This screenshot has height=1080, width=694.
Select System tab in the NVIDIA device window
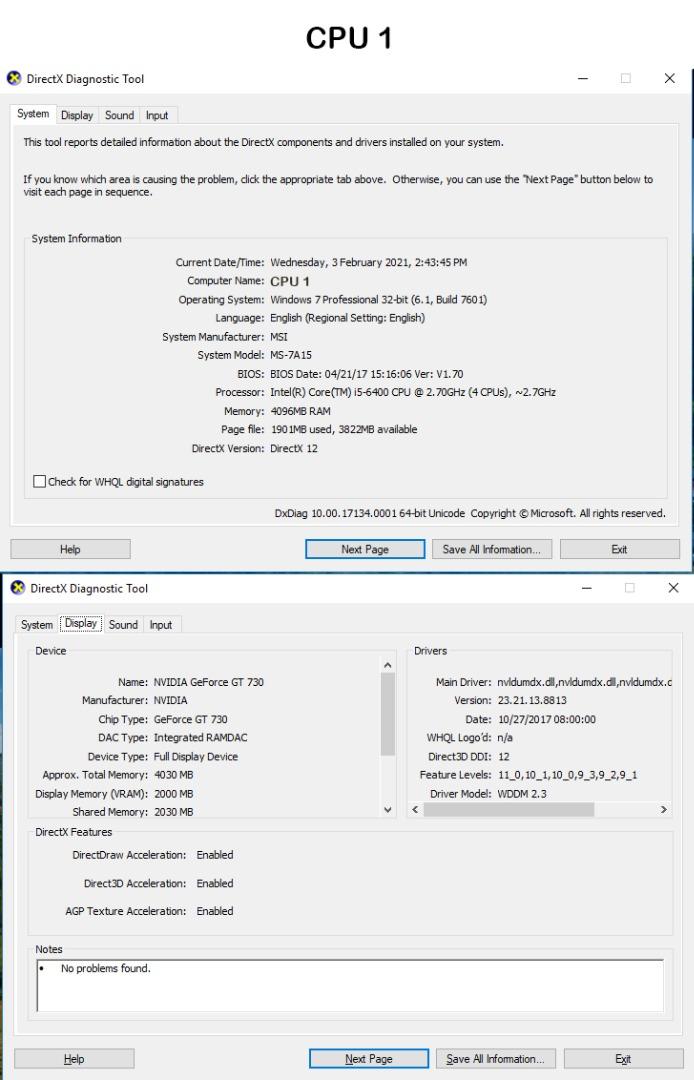point(37,625)
